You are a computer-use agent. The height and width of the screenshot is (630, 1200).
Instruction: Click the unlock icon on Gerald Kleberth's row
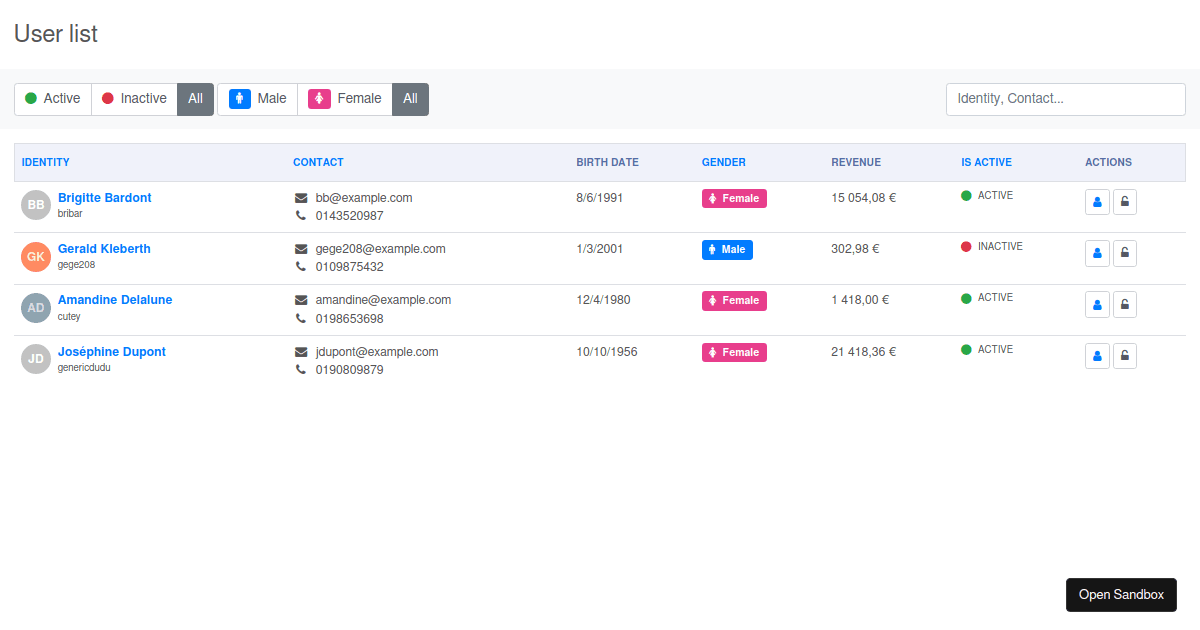(x=1125, y=253)
